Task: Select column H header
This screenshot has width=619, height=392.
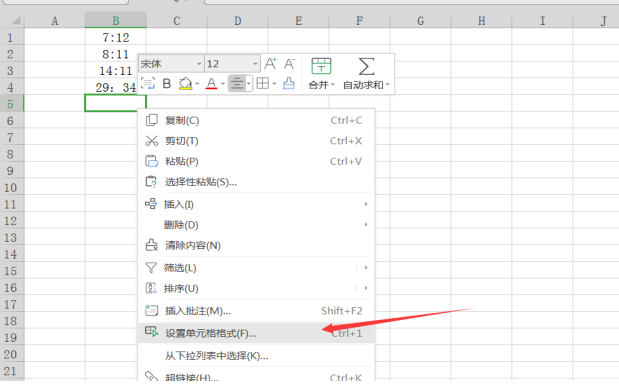Action: [481, 20]
